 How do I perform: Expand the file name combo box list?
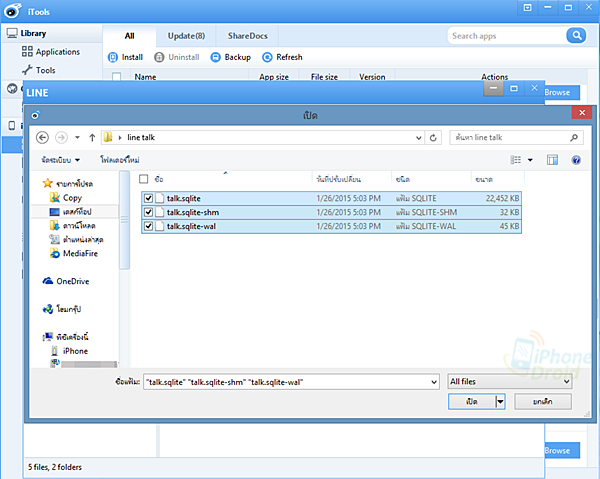coord(434,382)
